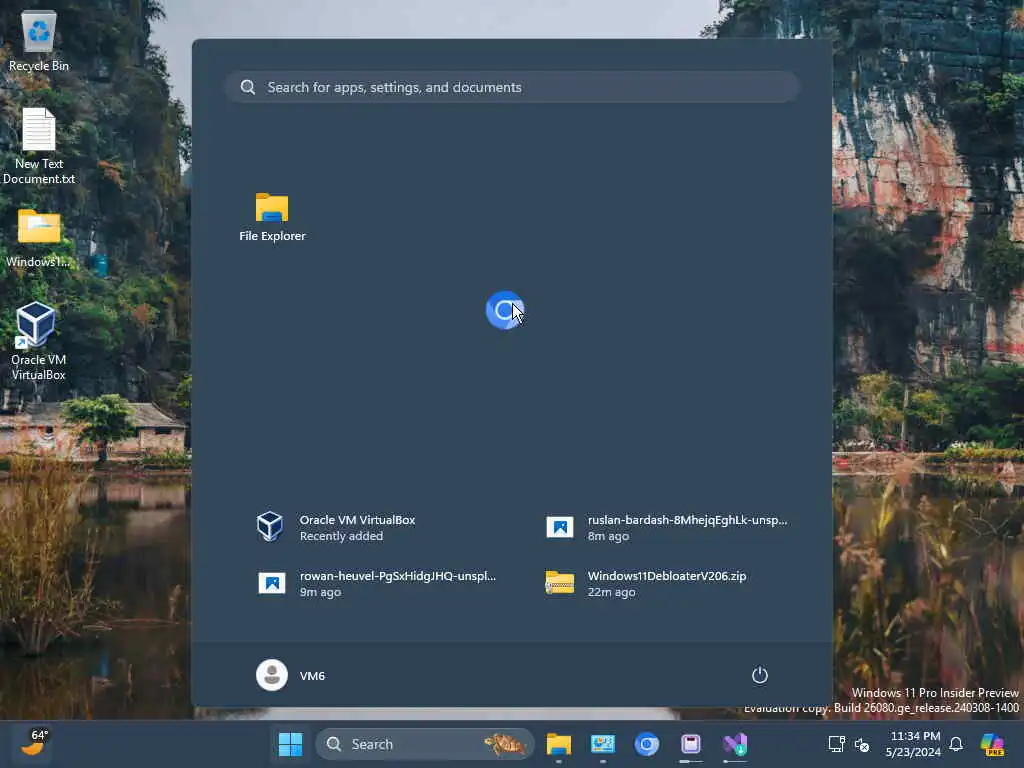The image size is (1024, 768).
Task: Click the '8m ago' timestamp text
Action: tap(608, 536)
